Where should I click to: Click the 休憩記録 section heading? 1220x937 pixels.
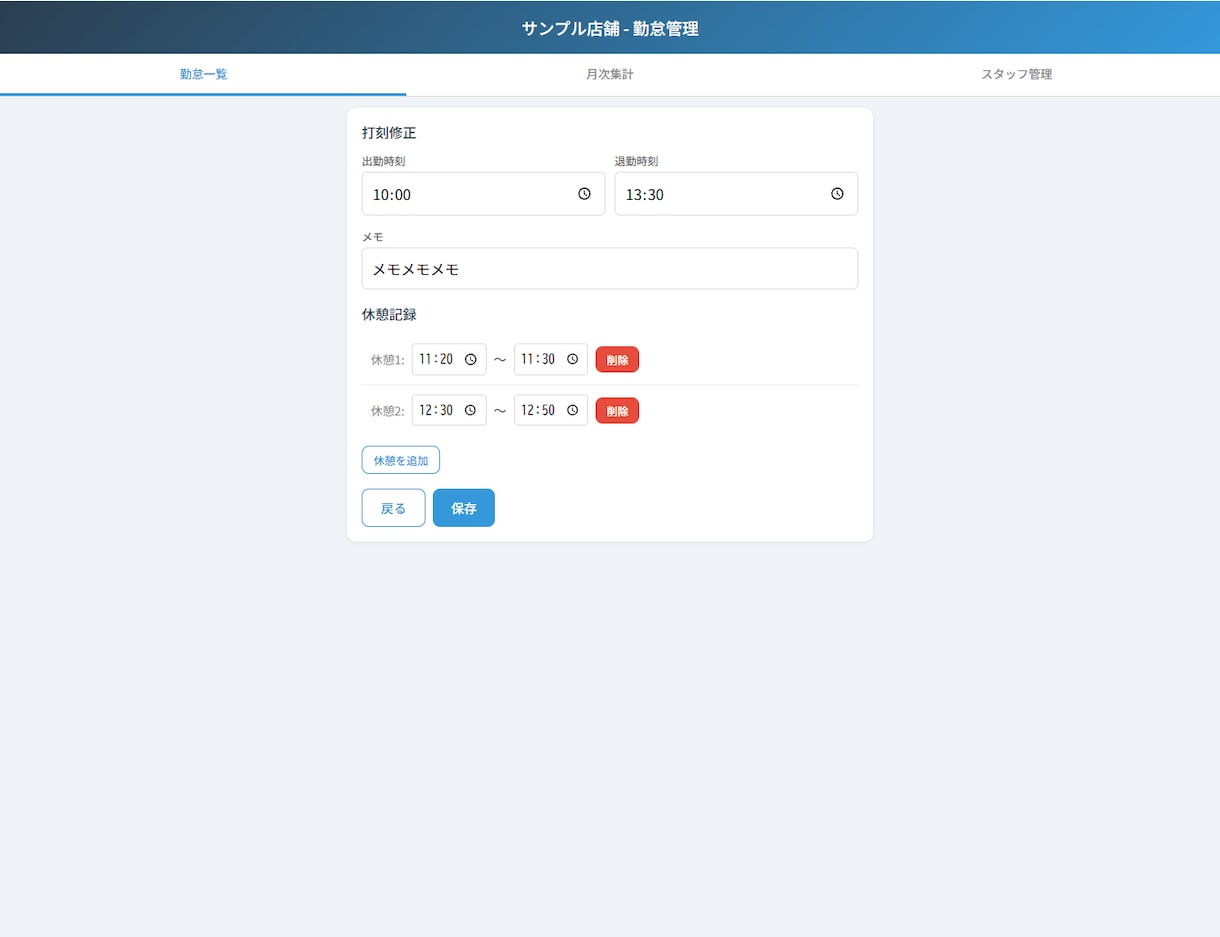(x=389, y=314)
